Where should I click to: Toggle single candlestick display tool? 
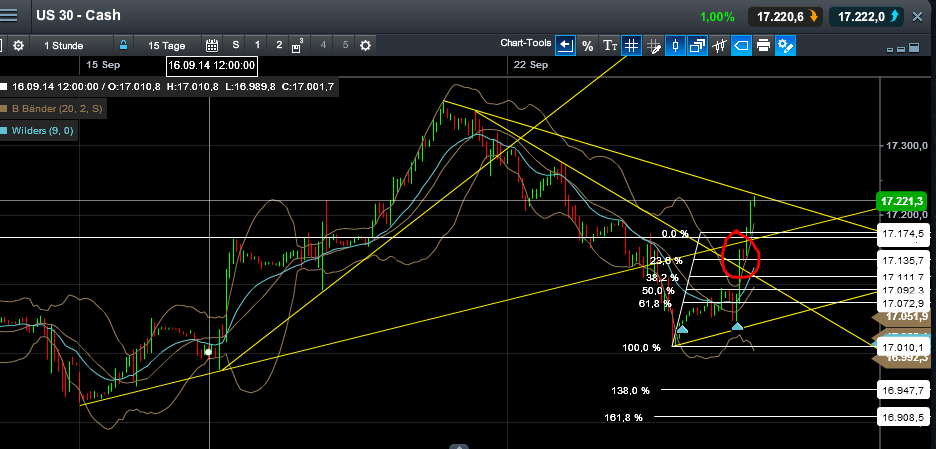[x=675, y=45]
